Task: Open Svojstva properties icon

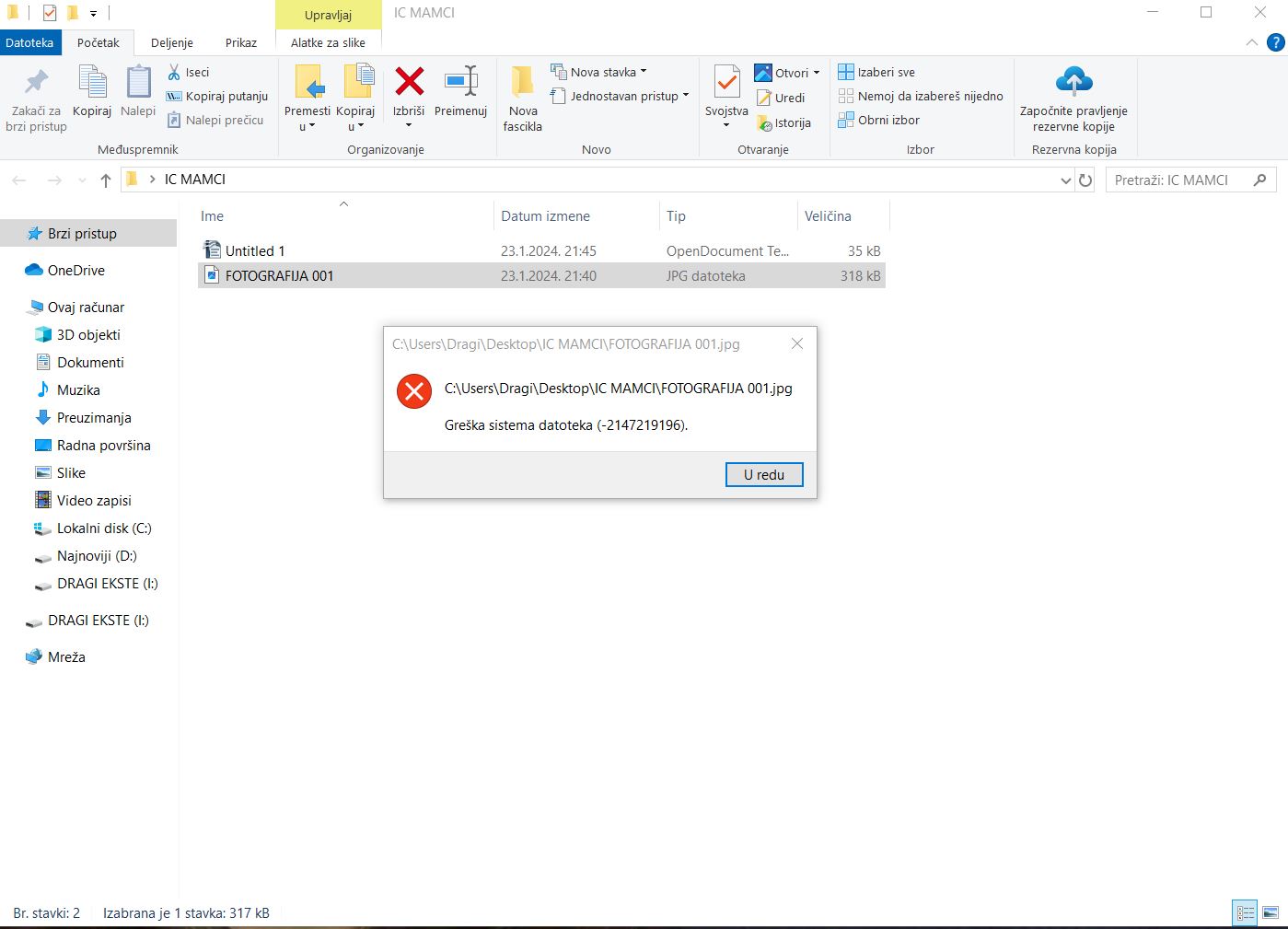Action: coord(726,83)
